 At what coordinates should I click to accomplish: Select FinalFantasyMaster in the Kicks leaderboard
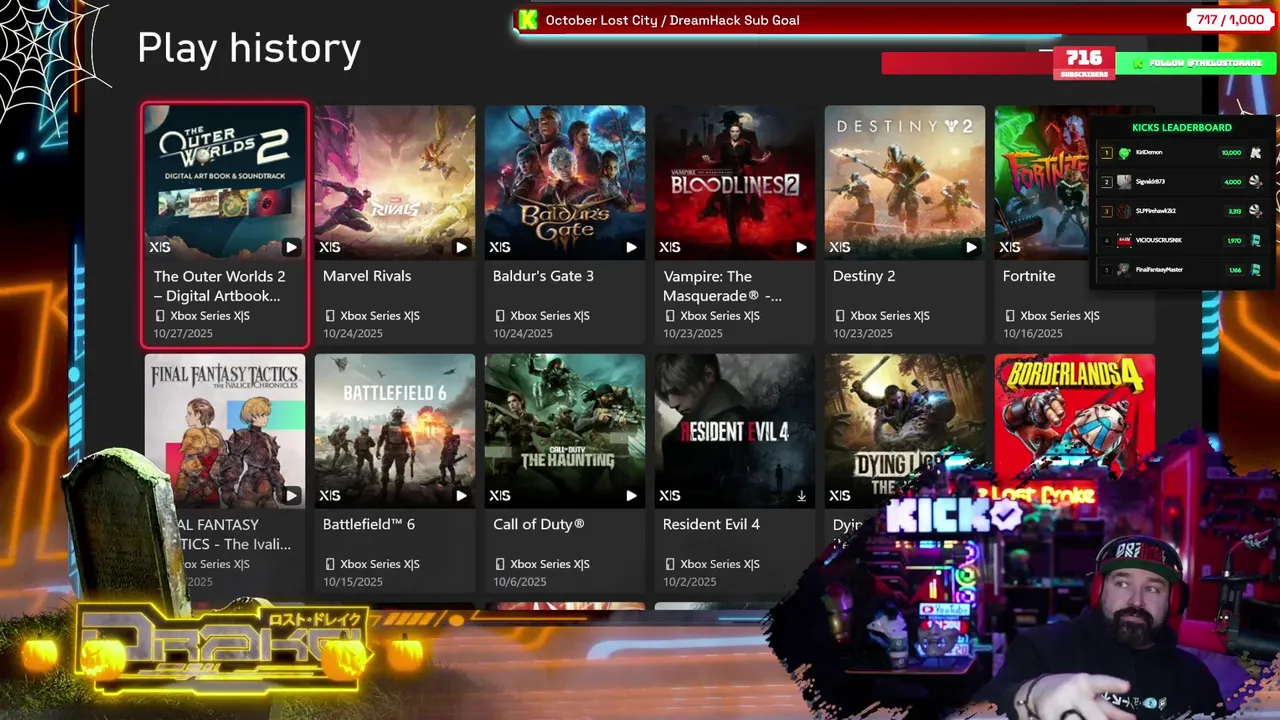(x=1181, y=269)
